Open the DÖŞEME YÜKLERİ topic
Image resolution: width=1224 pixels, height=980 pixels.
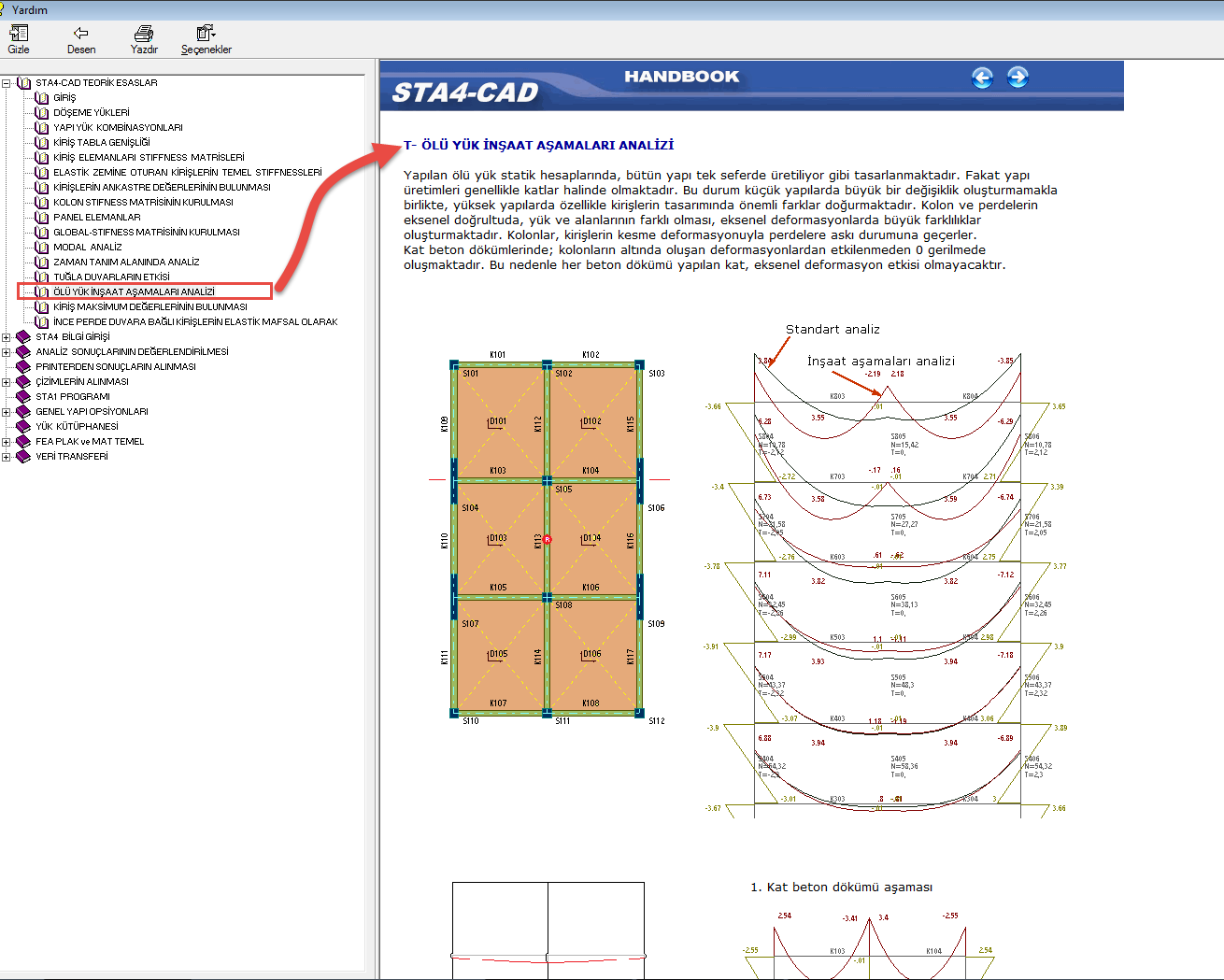[91, 112]
